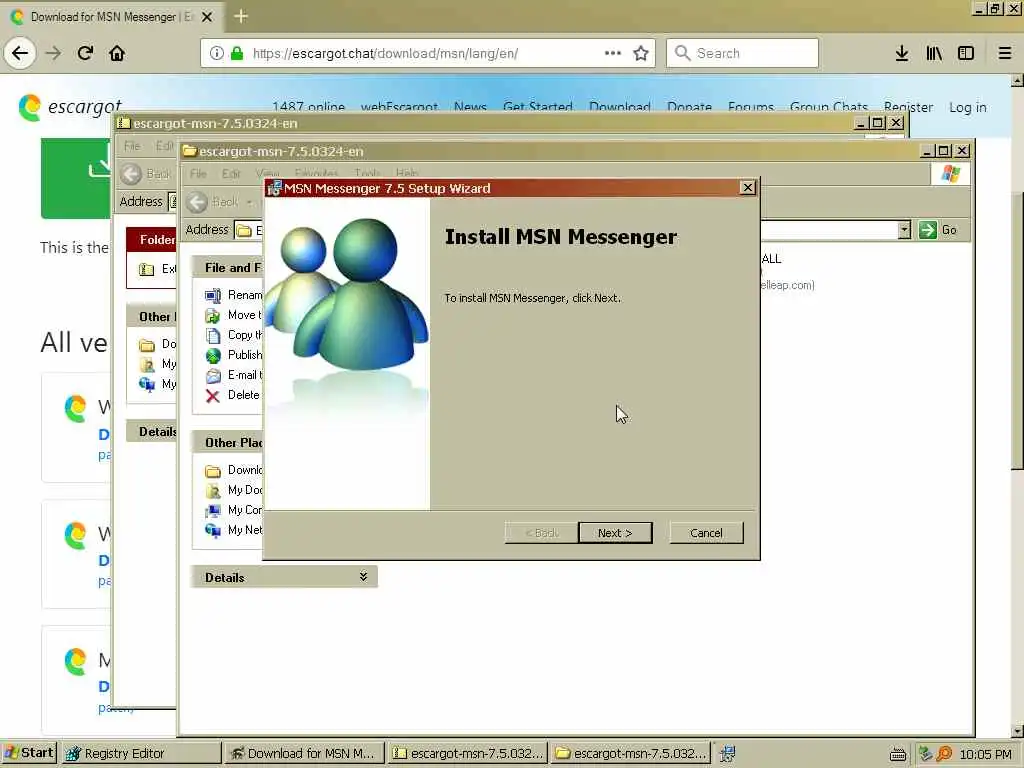Click the setup wizard taskbar icon
Screen dimensions: 1024x768
point(728,754)
